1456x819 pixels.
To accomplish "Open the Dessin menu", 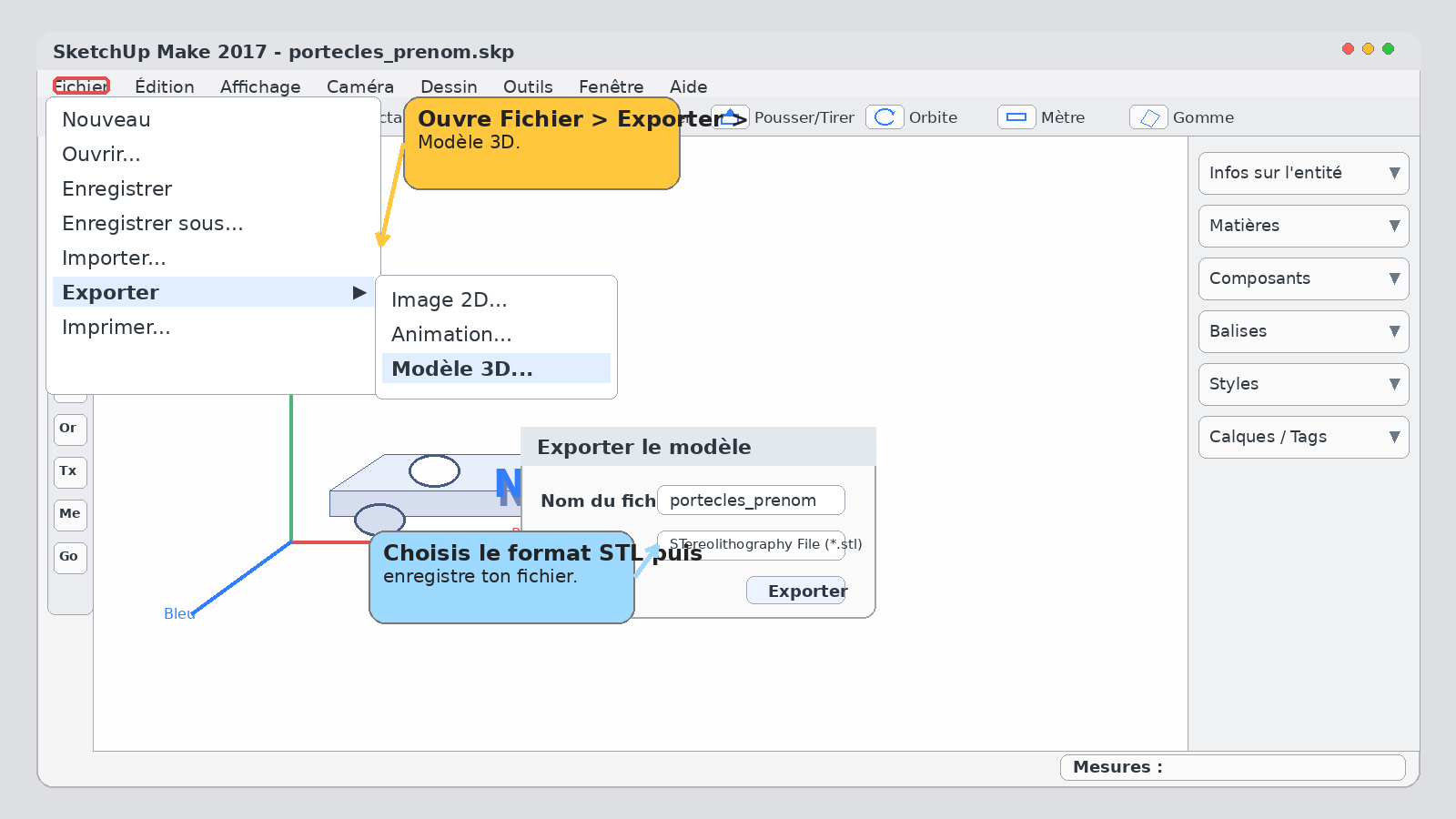I will coord(449,86).
